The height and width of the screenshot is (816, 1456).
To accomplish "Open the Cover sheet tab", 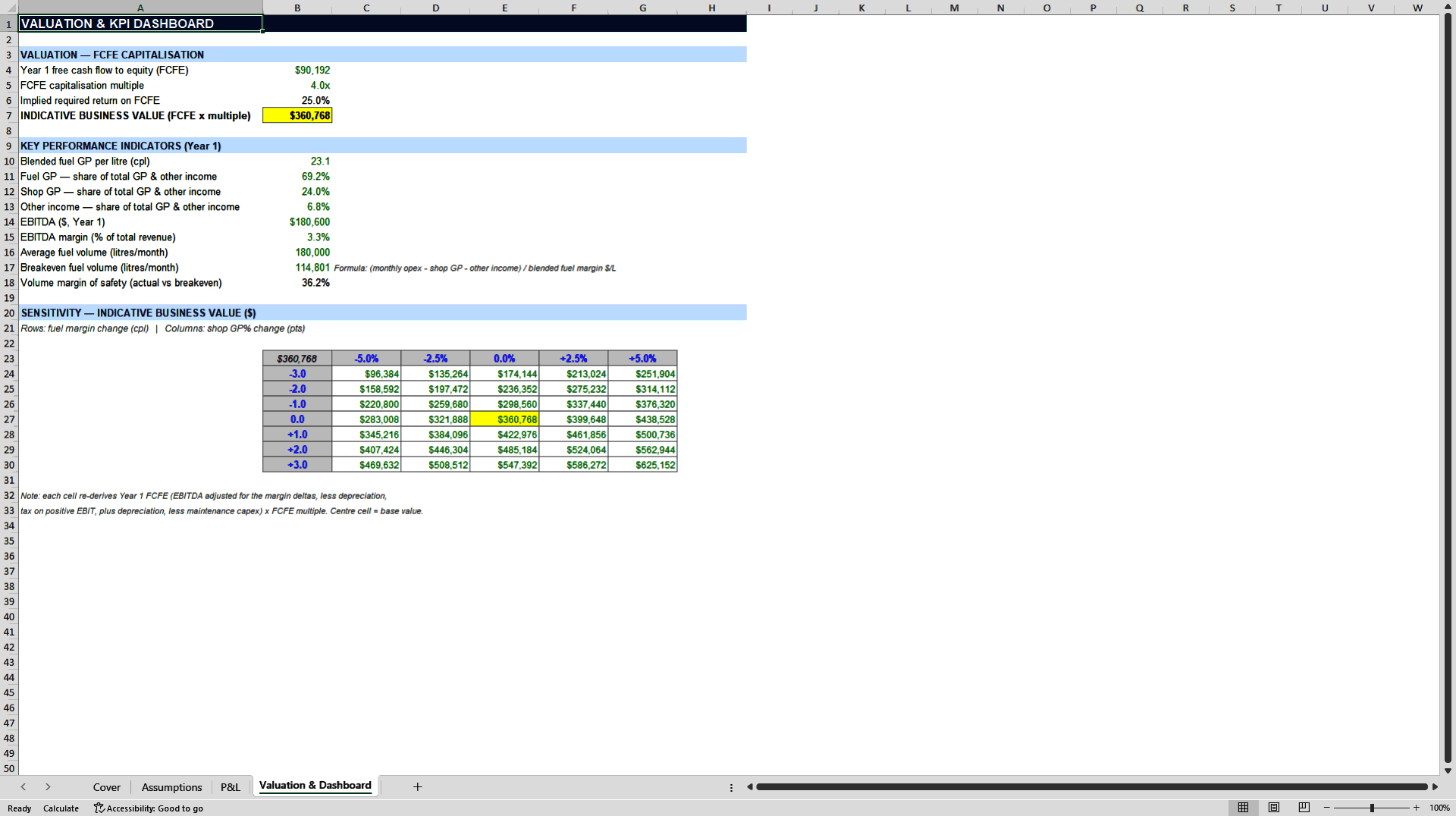I will pos(107,787).
